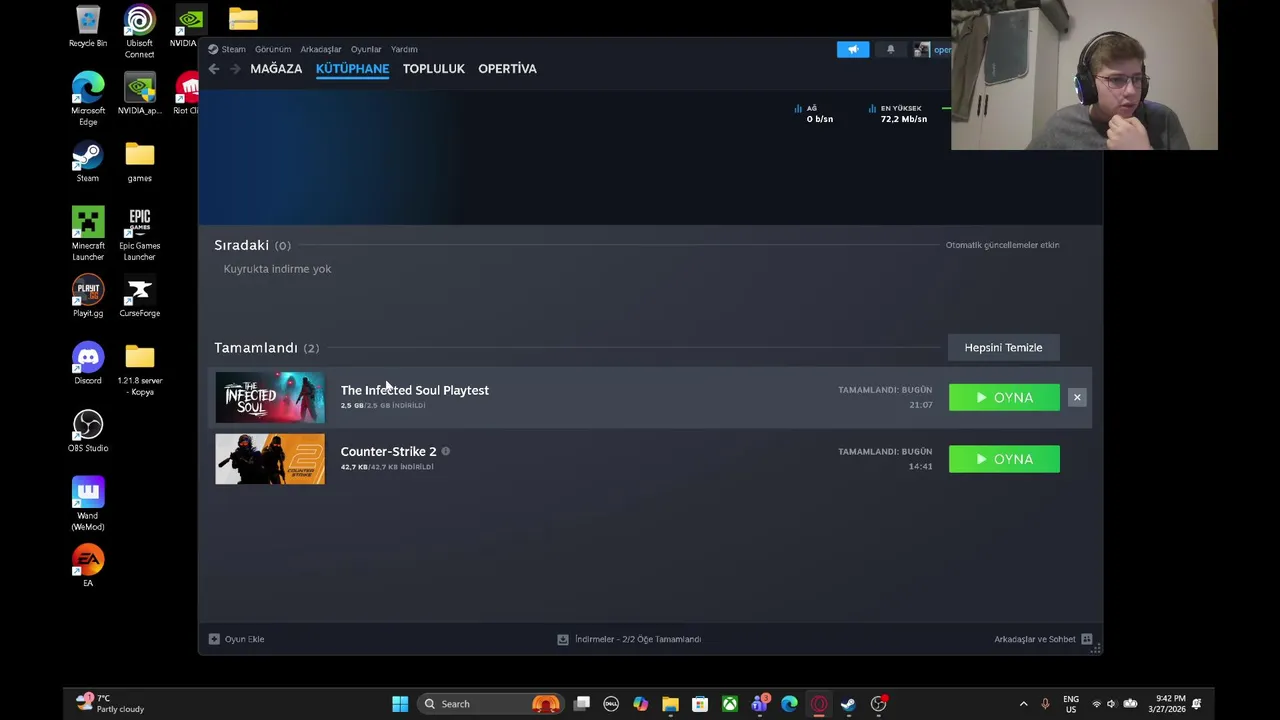This screenshot has width=1280, height=720.
Task: Click Oyun Ekle at bottom left
Action: (x=237, y=639)
